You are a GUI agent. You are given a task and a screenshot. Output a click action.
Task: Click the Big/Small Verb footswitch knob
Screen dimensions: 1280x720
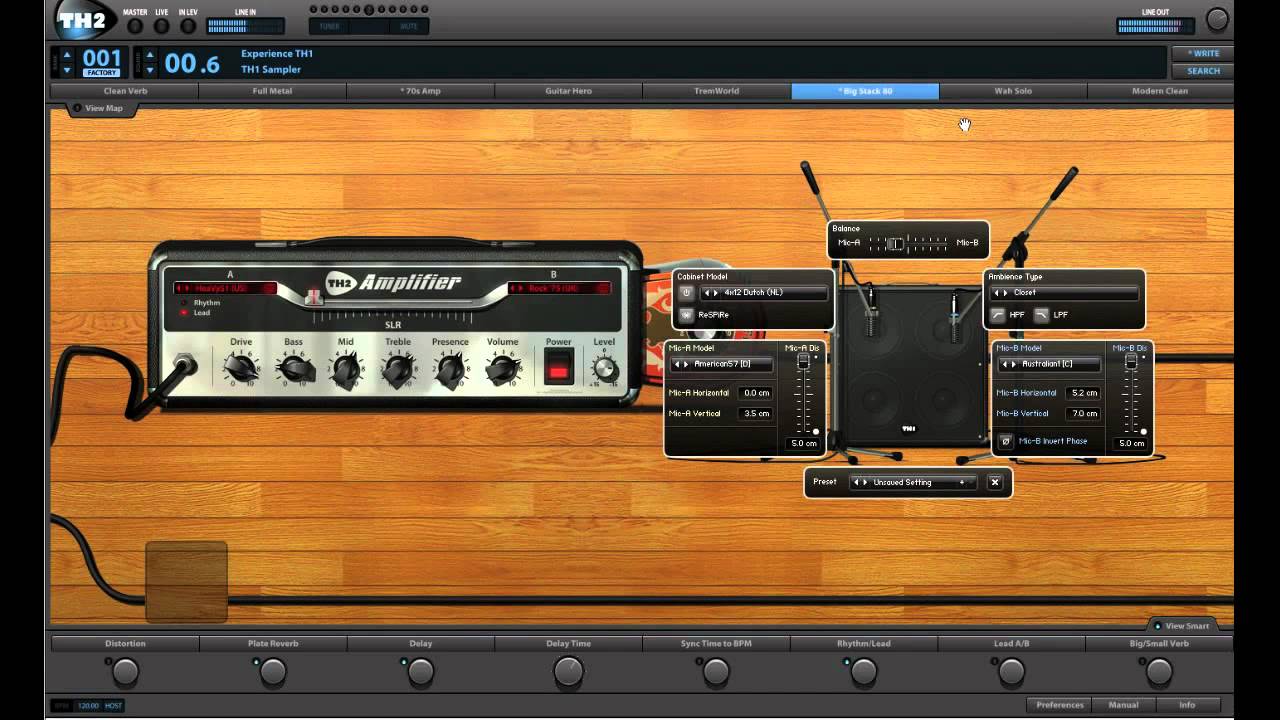(1159, 672)
